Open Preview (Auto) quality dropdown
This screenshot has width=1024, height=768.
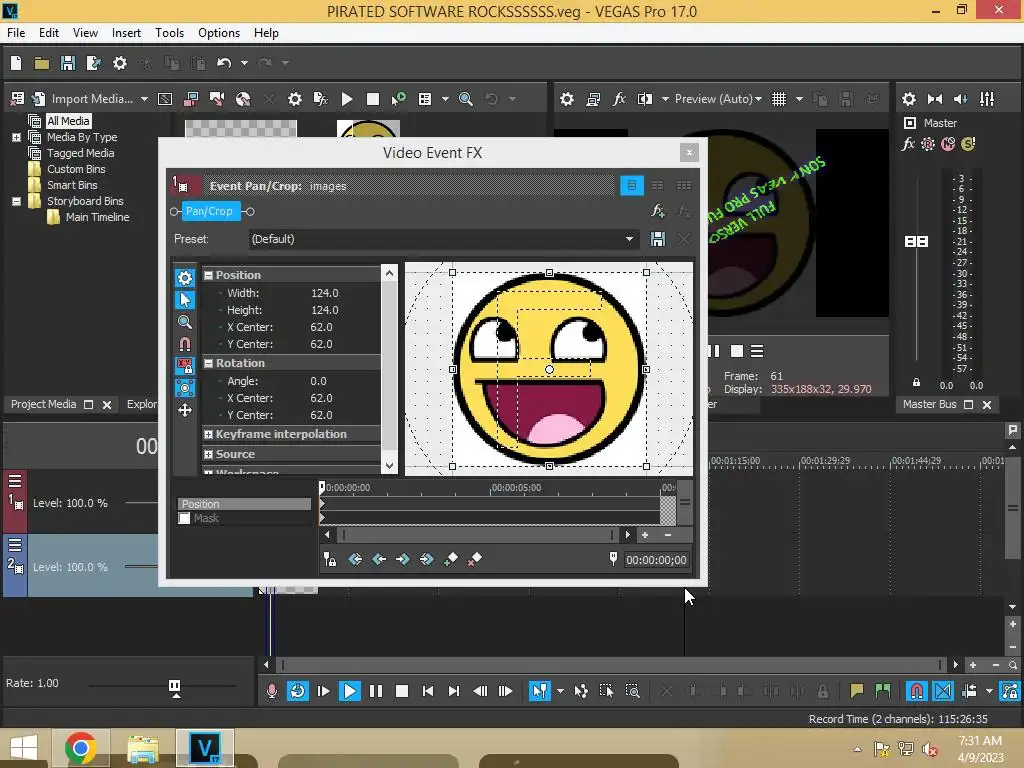(x=718, y=99)
